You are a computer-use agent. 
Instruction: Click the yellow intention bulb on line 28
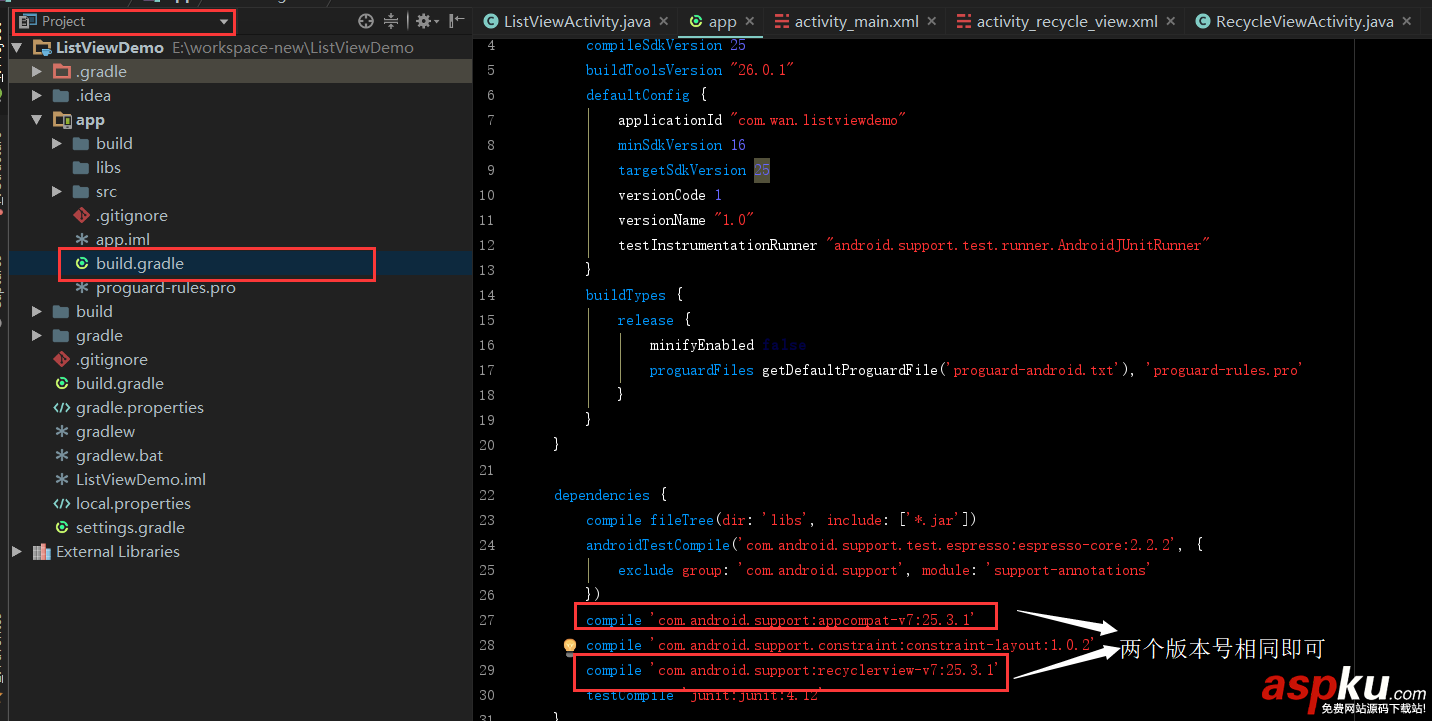coord(570,646)
